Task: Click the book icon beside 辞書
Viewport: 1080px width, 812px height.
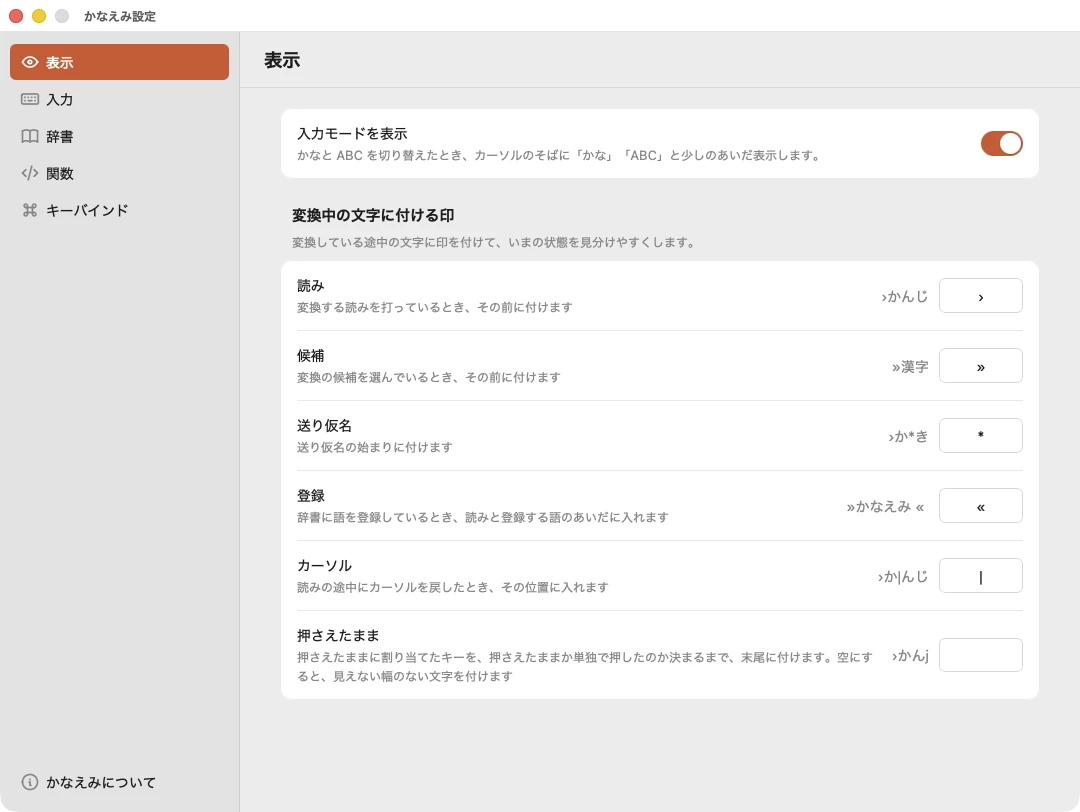Action: [30, 136]
